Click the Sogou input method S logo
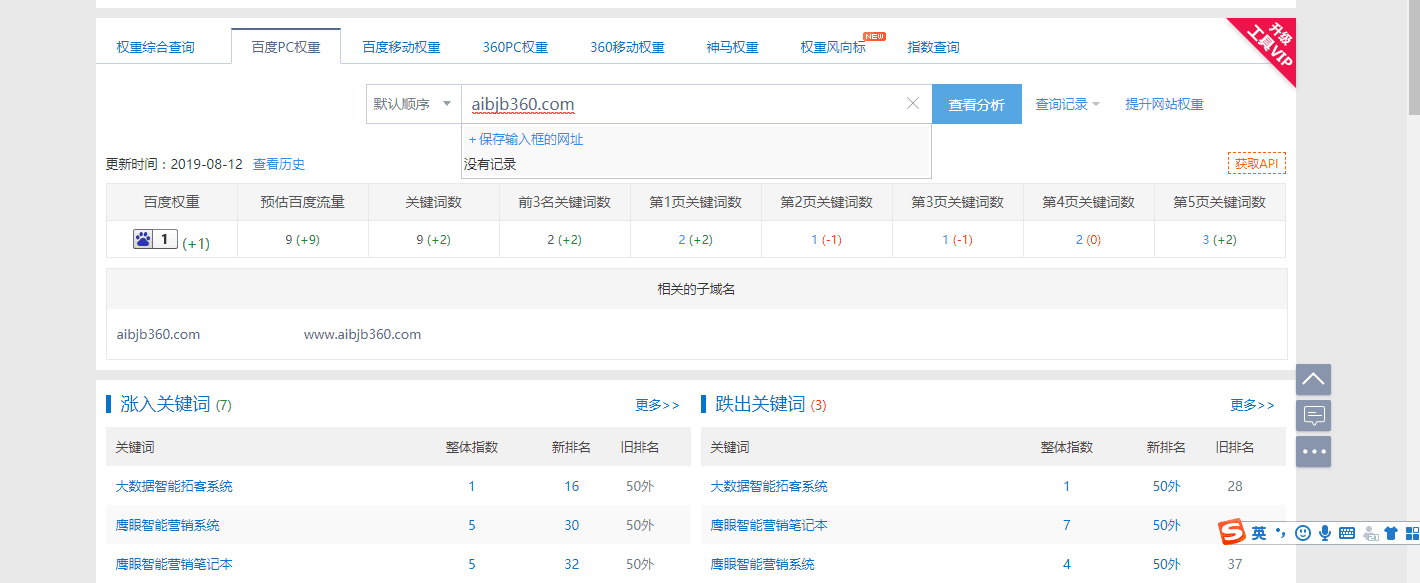The height and width of the screenshot is (583, 1420). click(1231, 533)
